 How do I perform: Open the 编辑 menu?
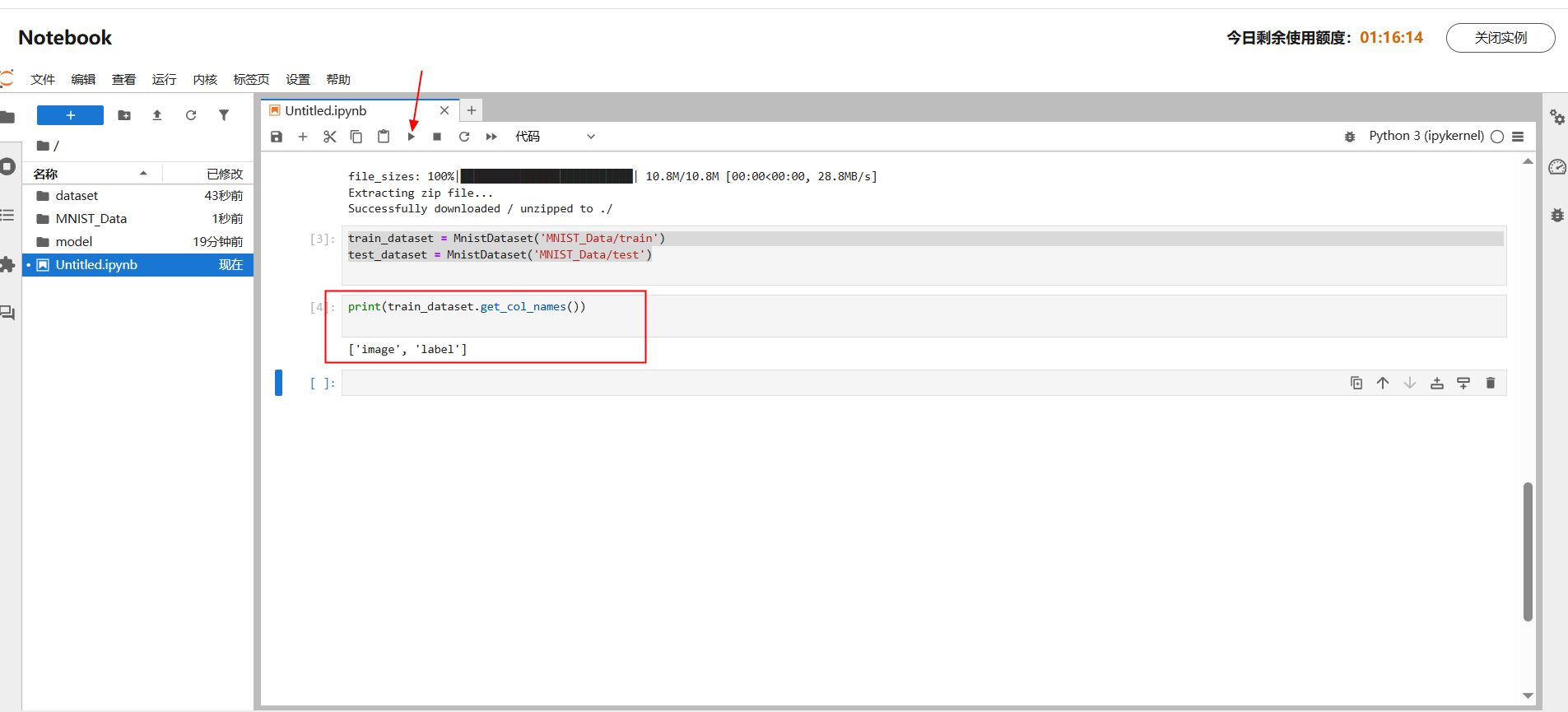[83, 79]
